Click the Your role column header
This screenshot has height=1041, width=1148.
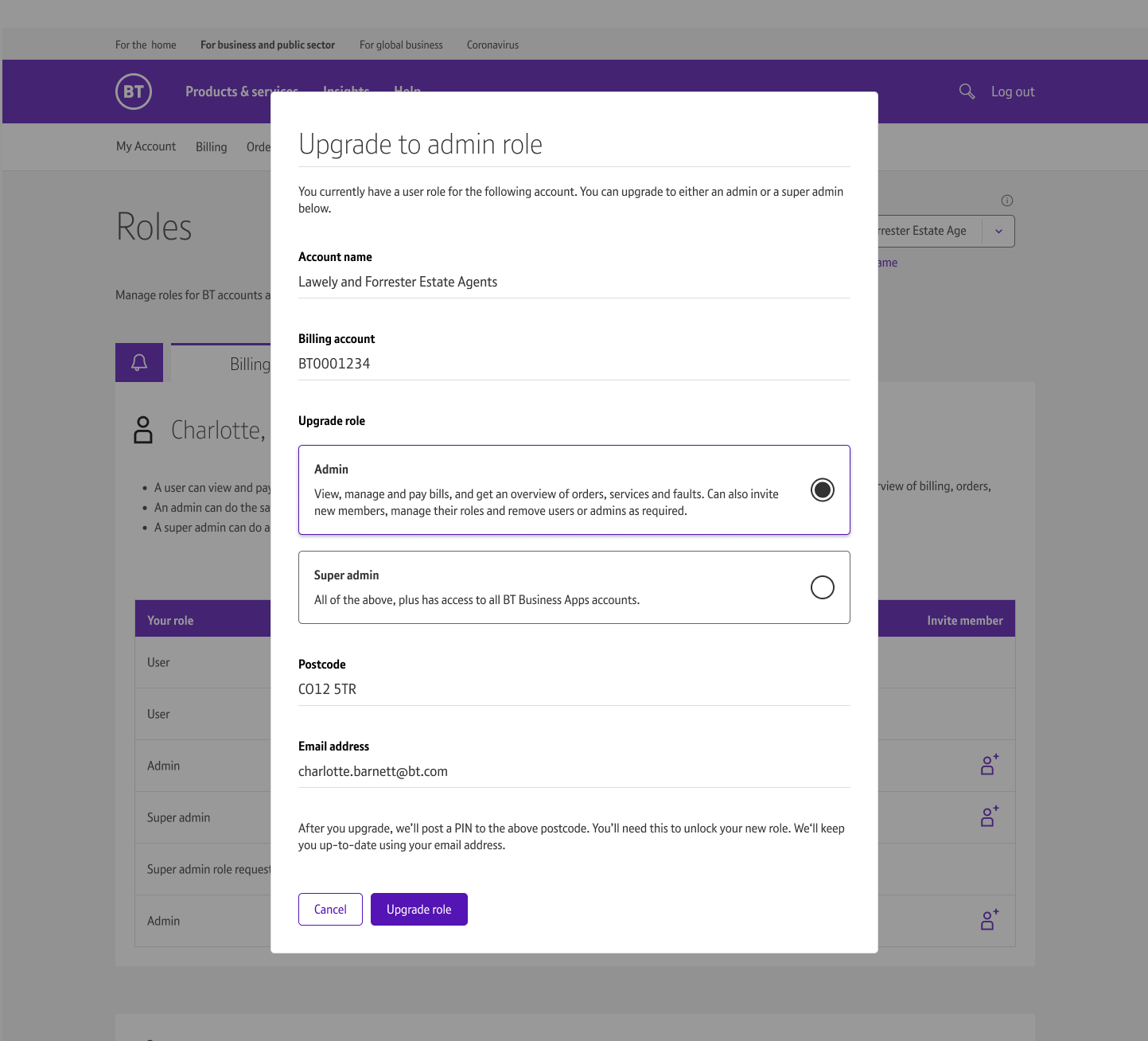click(170, 620)
